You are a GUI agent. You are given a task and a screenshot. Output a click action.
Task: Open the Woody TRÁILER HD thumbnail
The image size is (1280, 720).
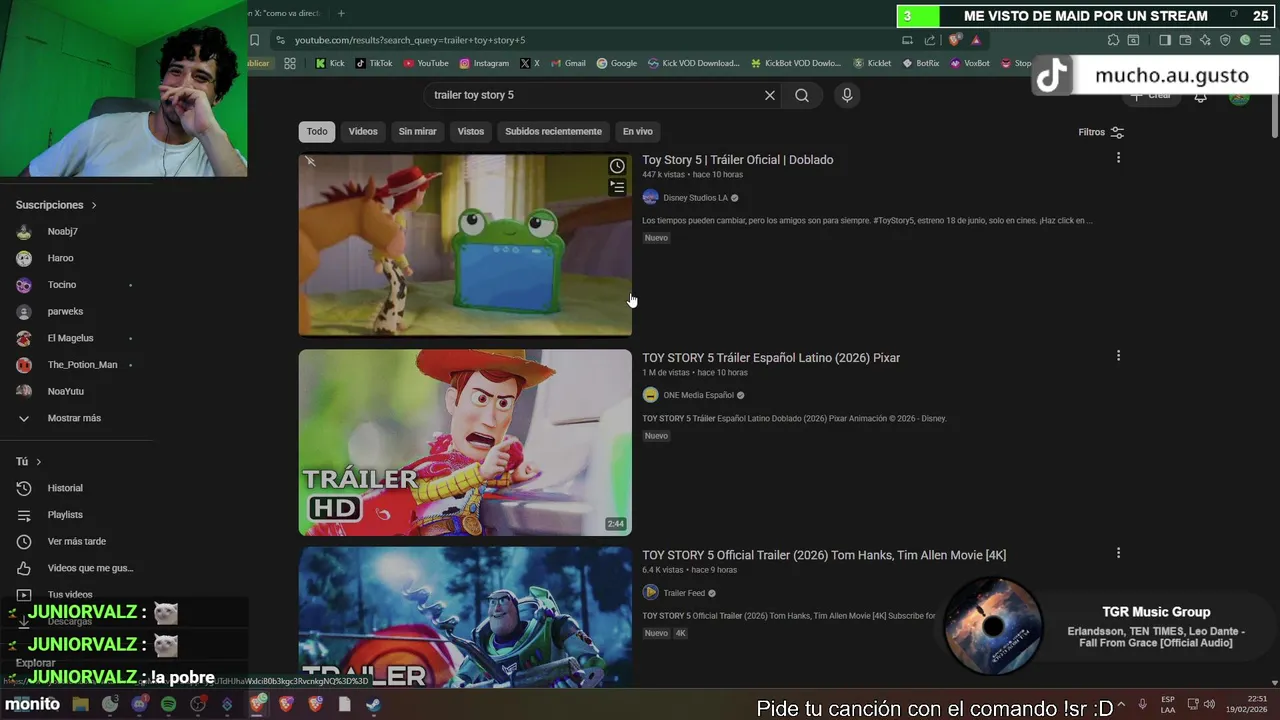tap(465, 442)
